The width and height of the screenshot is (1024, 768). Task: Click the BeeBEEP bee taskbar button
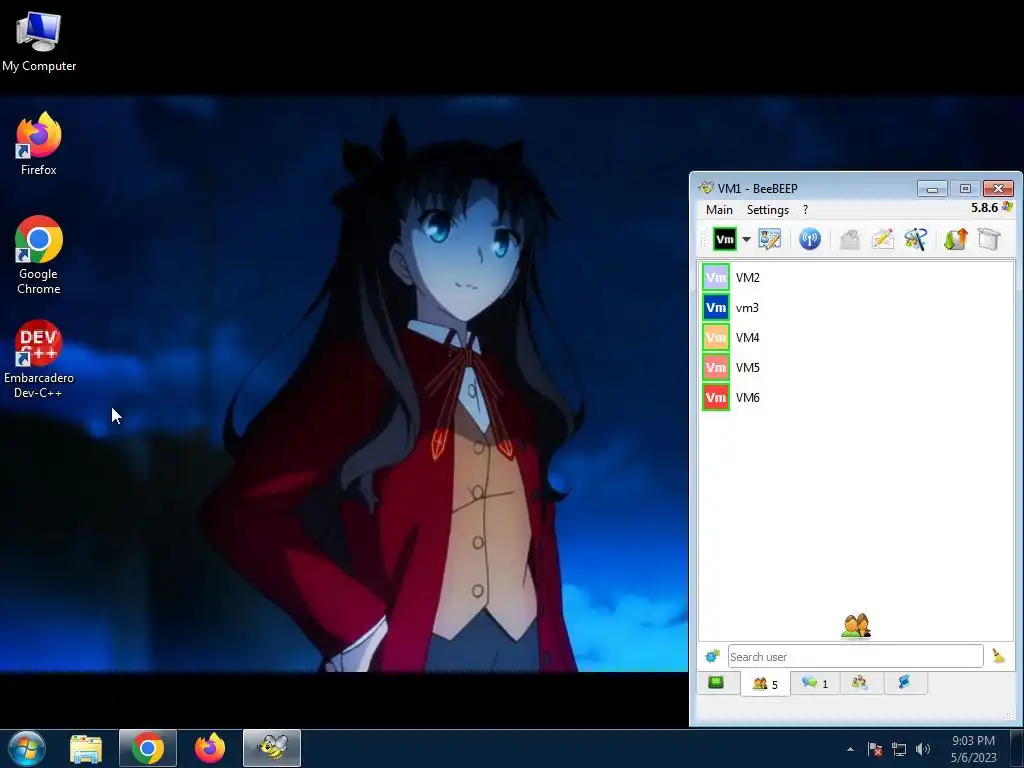272,748
